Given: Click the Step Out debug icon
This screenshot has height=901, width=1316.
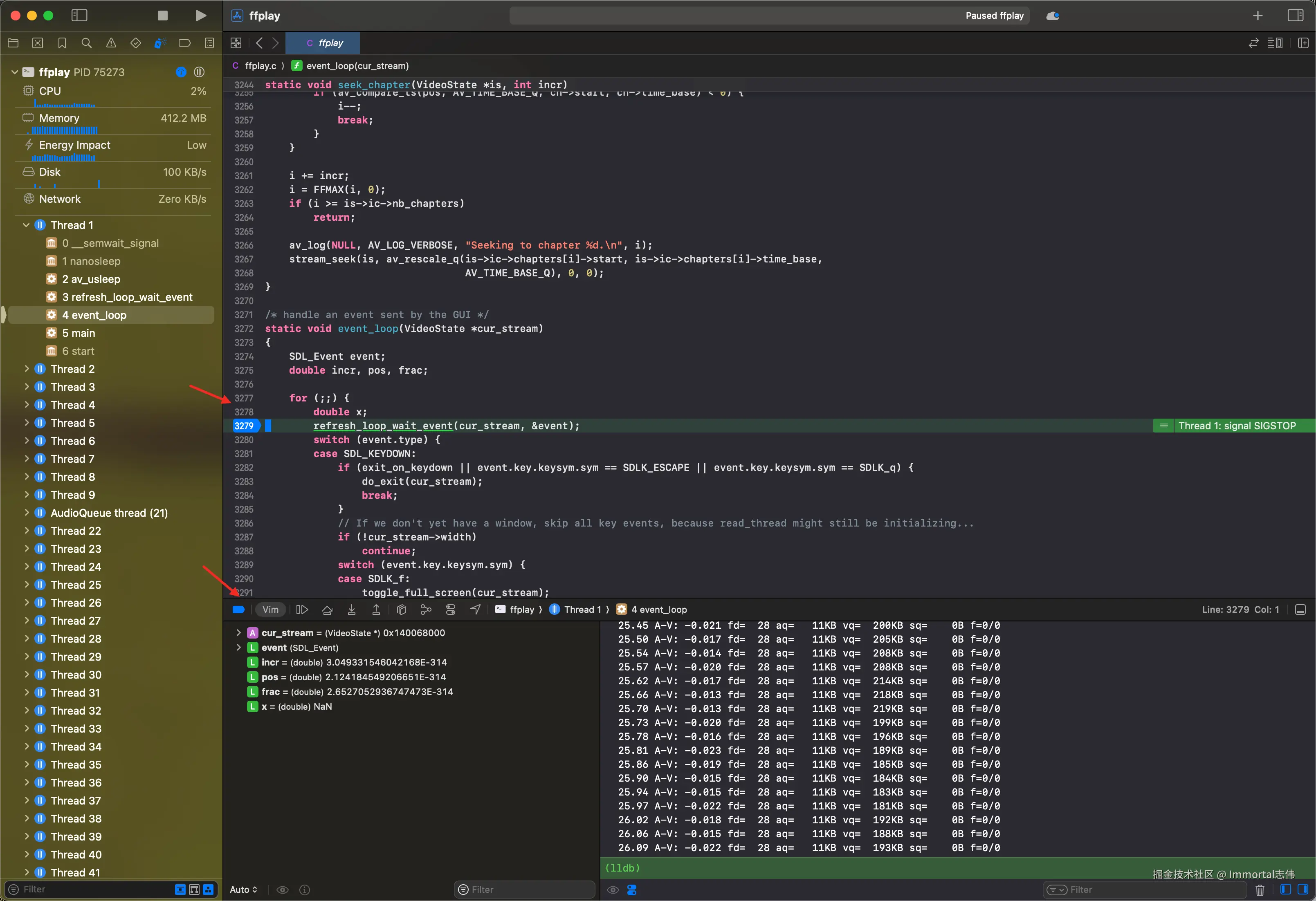Looking at the screenshot, I should click(x=376, y=610).
